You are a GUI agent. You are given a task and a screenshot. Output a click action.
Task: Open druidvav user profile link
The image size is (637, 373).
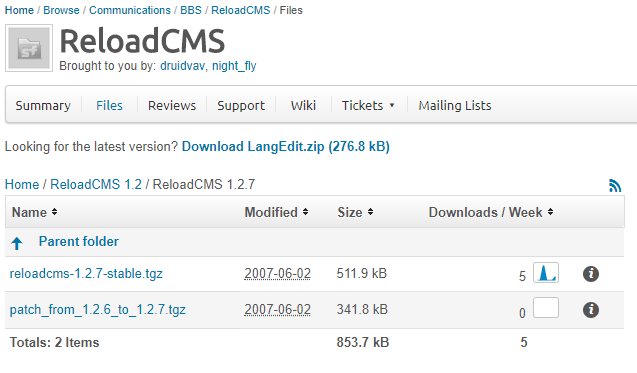tap(182, 66)
